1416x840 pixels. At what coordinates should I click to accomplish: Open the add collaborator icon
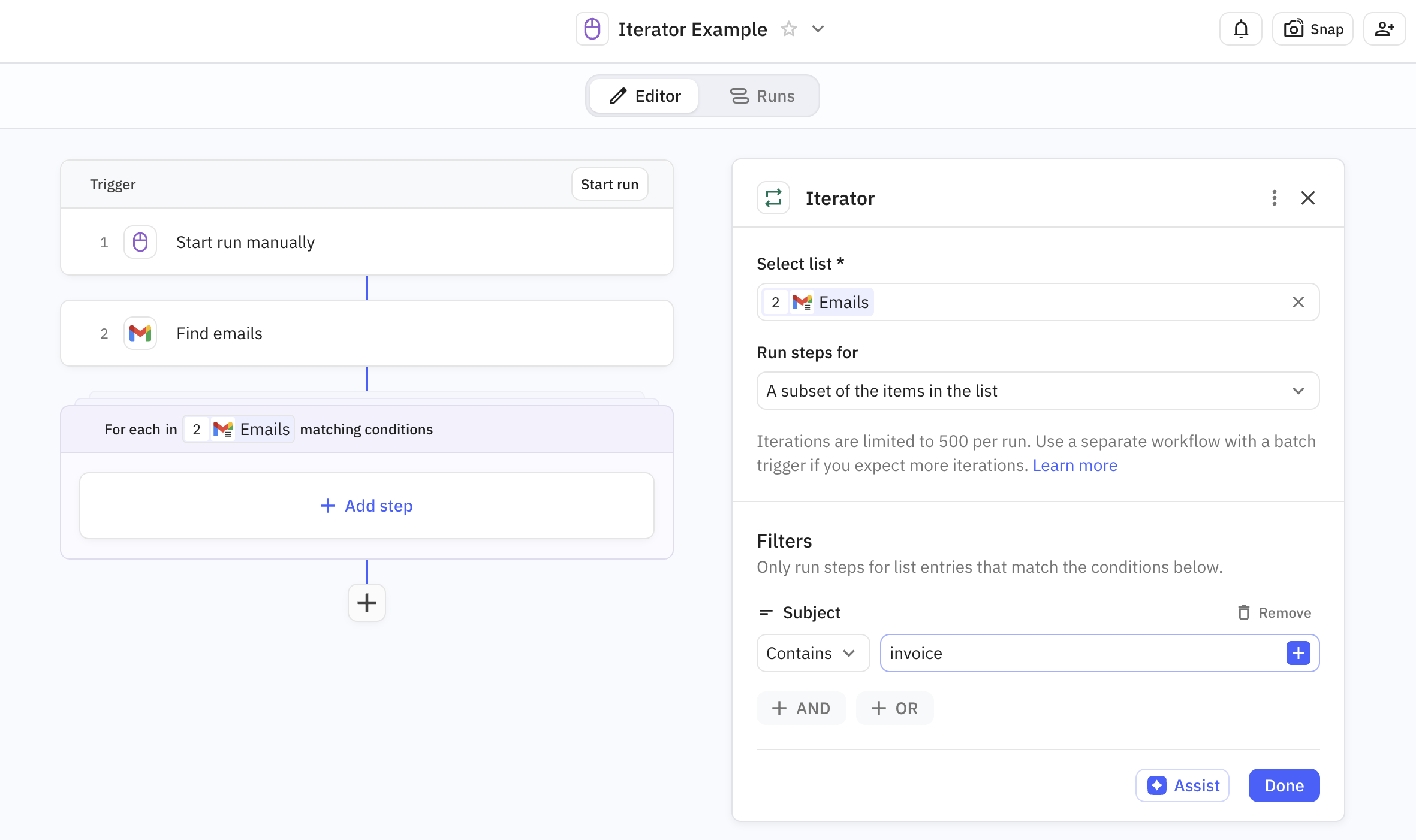click(1384, 29)
